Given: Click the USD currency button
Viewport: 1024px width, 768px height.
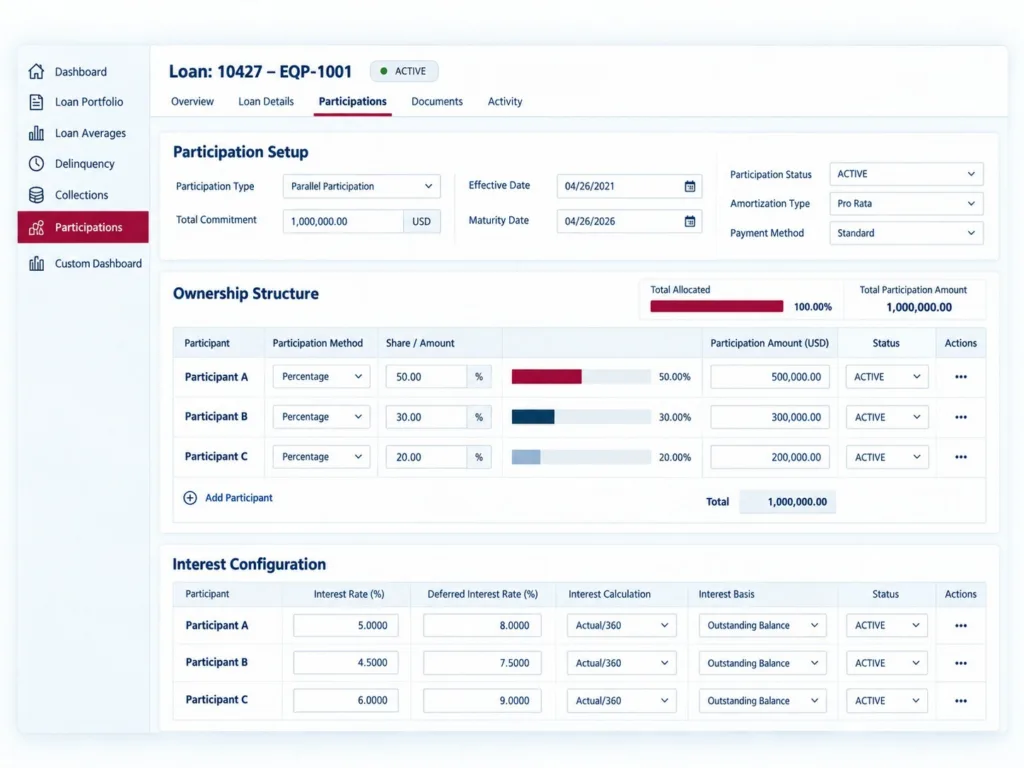Looking at the screenshot, I should tap(422, 221).
